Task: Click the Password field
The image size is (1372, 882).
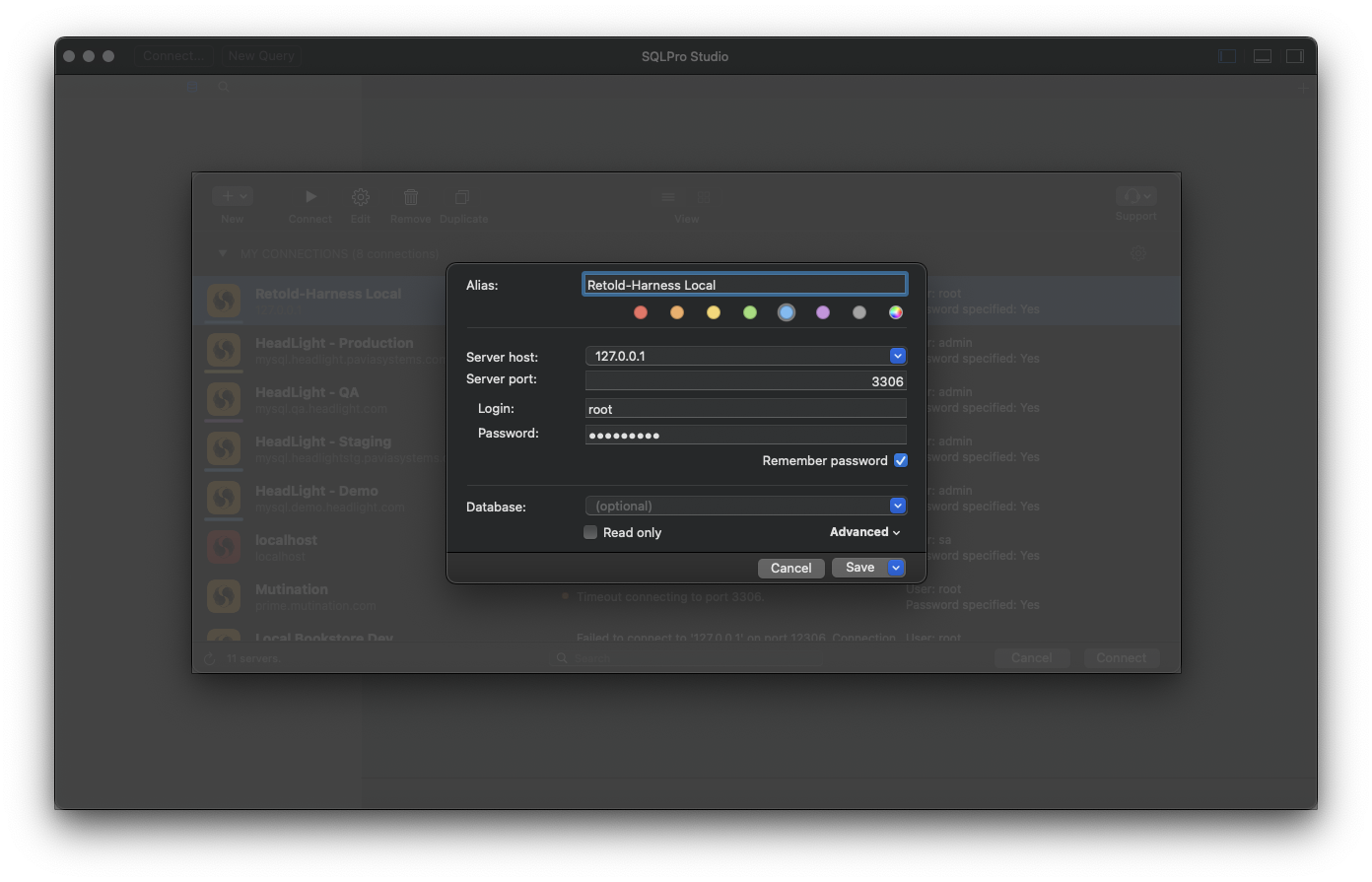Action: 745,435
